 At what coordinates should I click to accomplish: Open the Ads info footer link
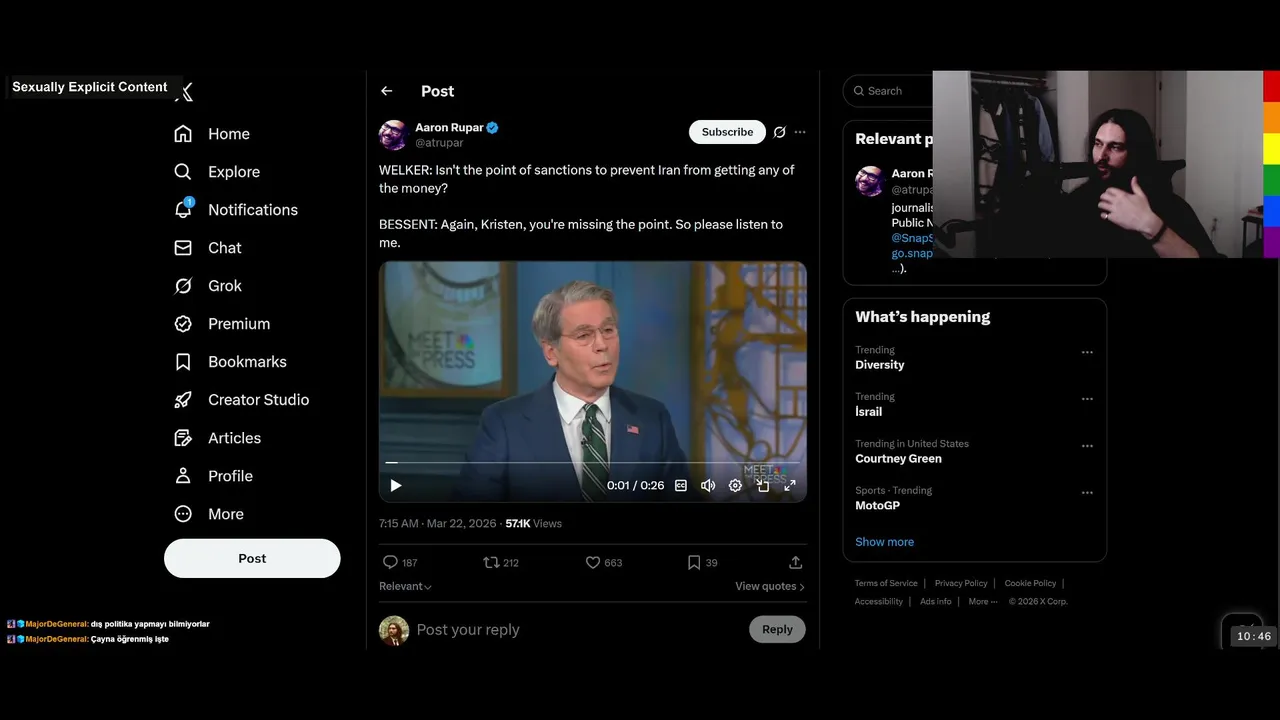[936, 601]
